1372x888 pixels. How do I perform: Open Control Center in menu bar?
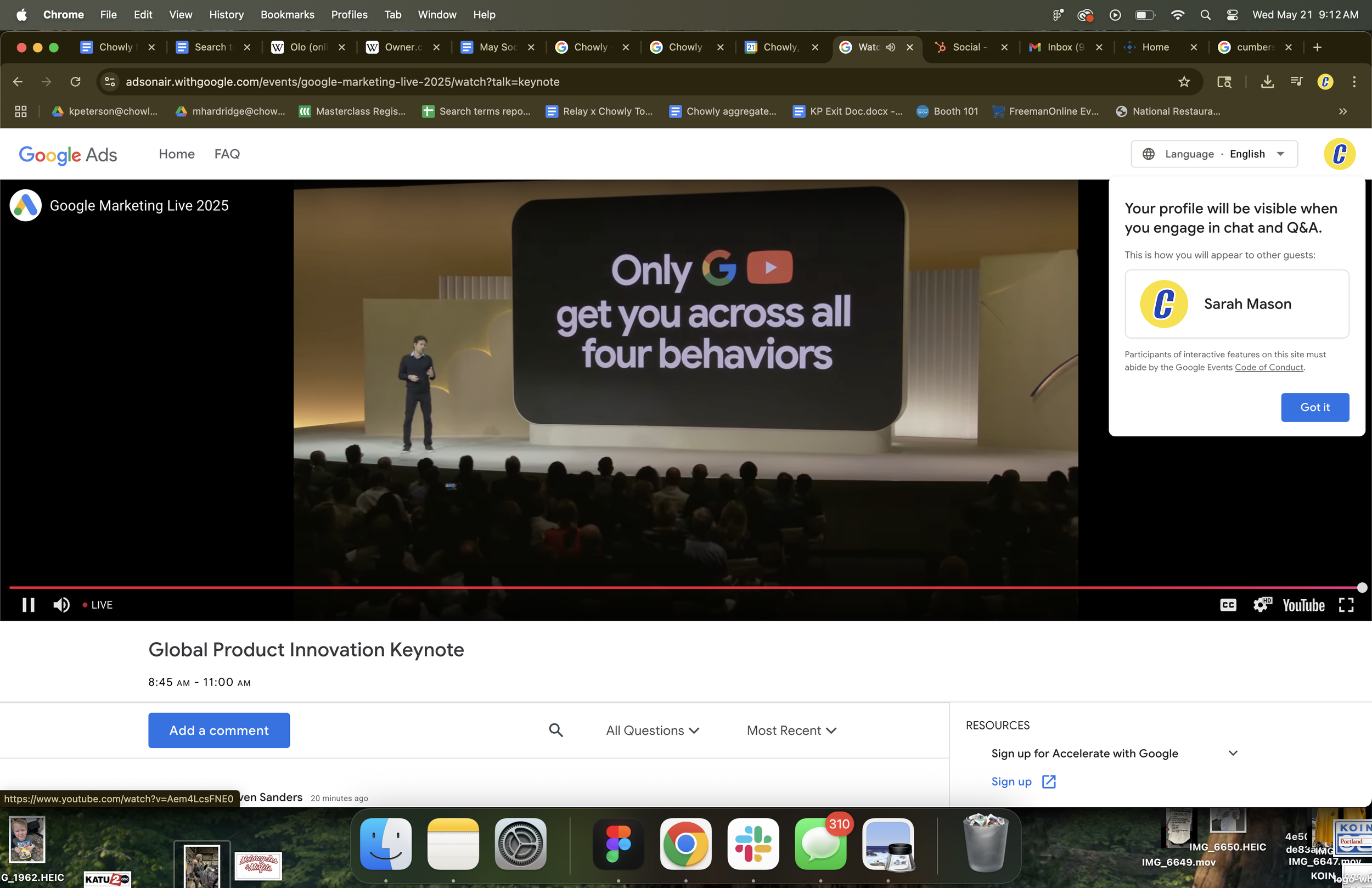tap(1232, 14)
